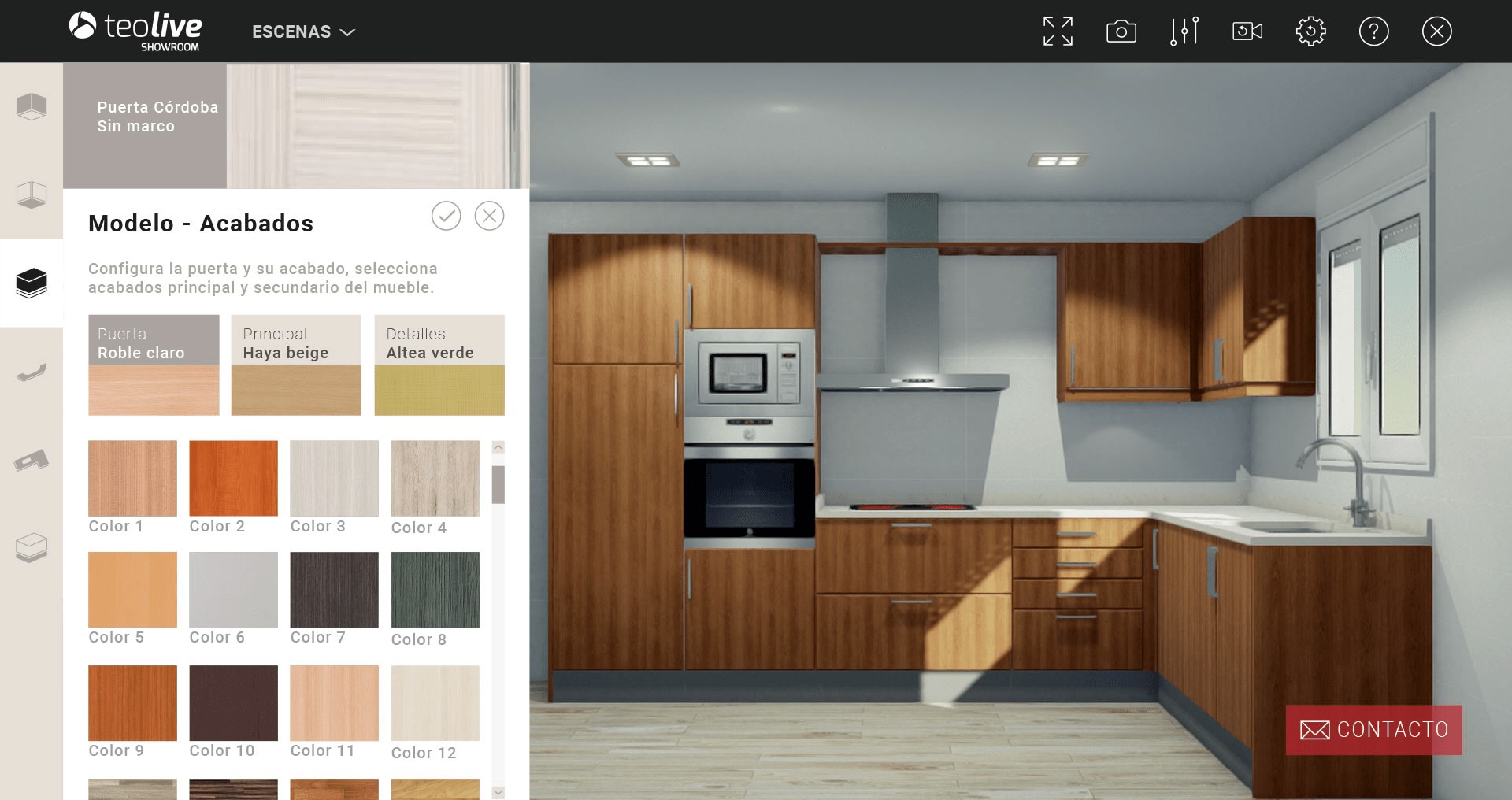
Task: Cancel the Modelo - Acabados panel with the X
Action: [x=489, y=216]
